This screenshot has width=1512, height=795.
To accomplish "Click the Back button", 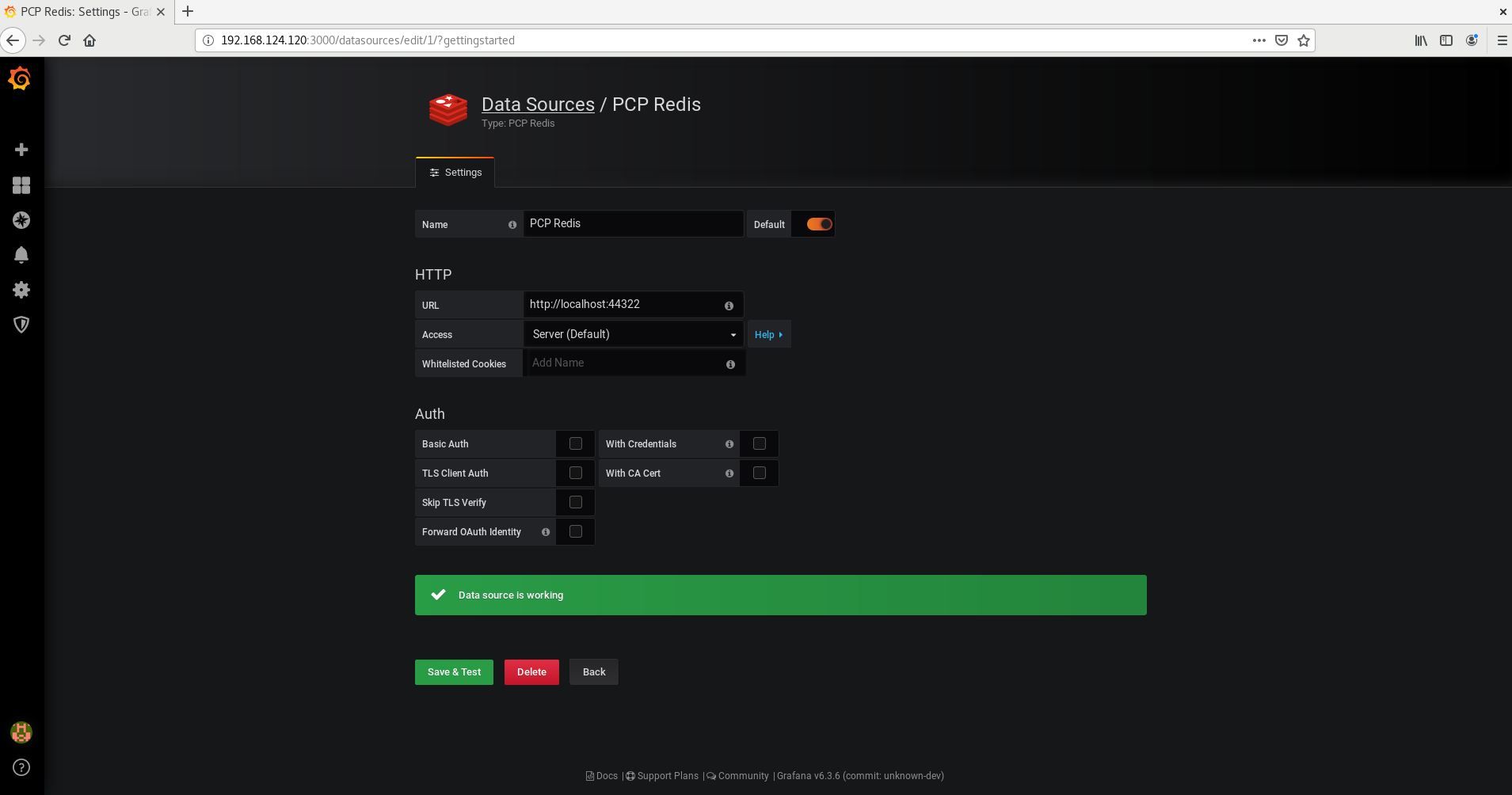I will pos(594,672).
